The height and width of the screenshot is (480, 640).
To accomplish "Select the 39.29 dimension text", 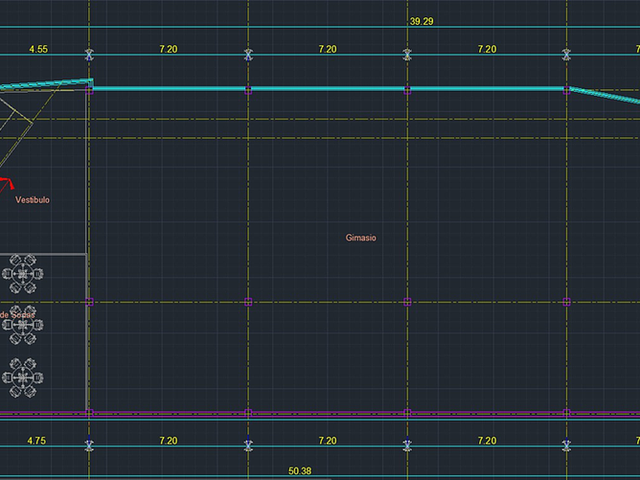I will point(422,21).
